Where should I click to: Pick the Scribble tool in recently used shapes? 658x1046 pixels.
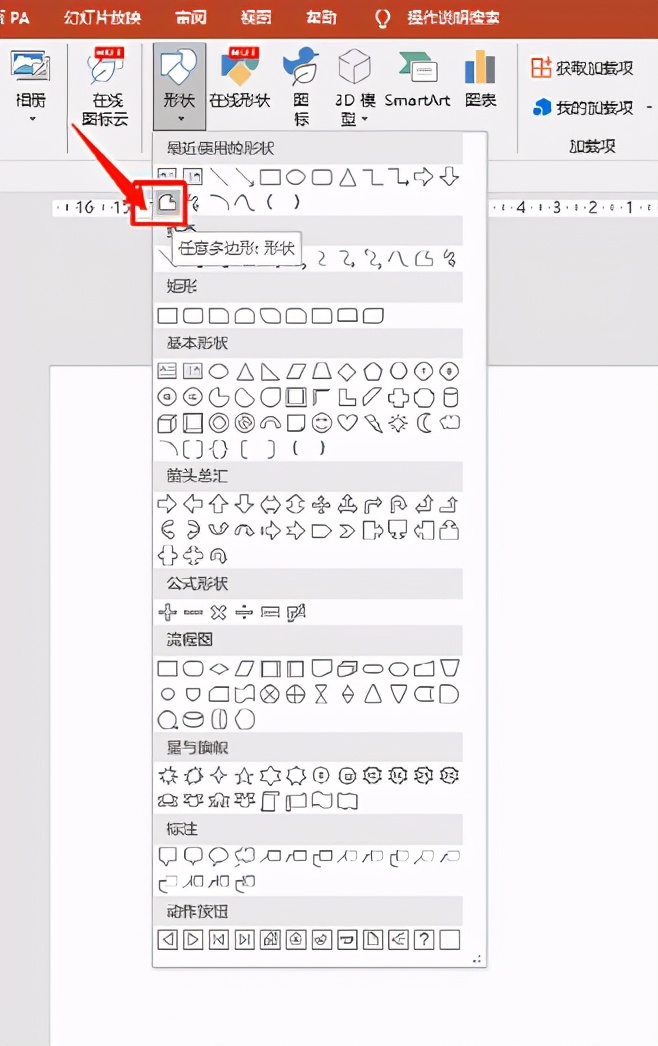194,202
